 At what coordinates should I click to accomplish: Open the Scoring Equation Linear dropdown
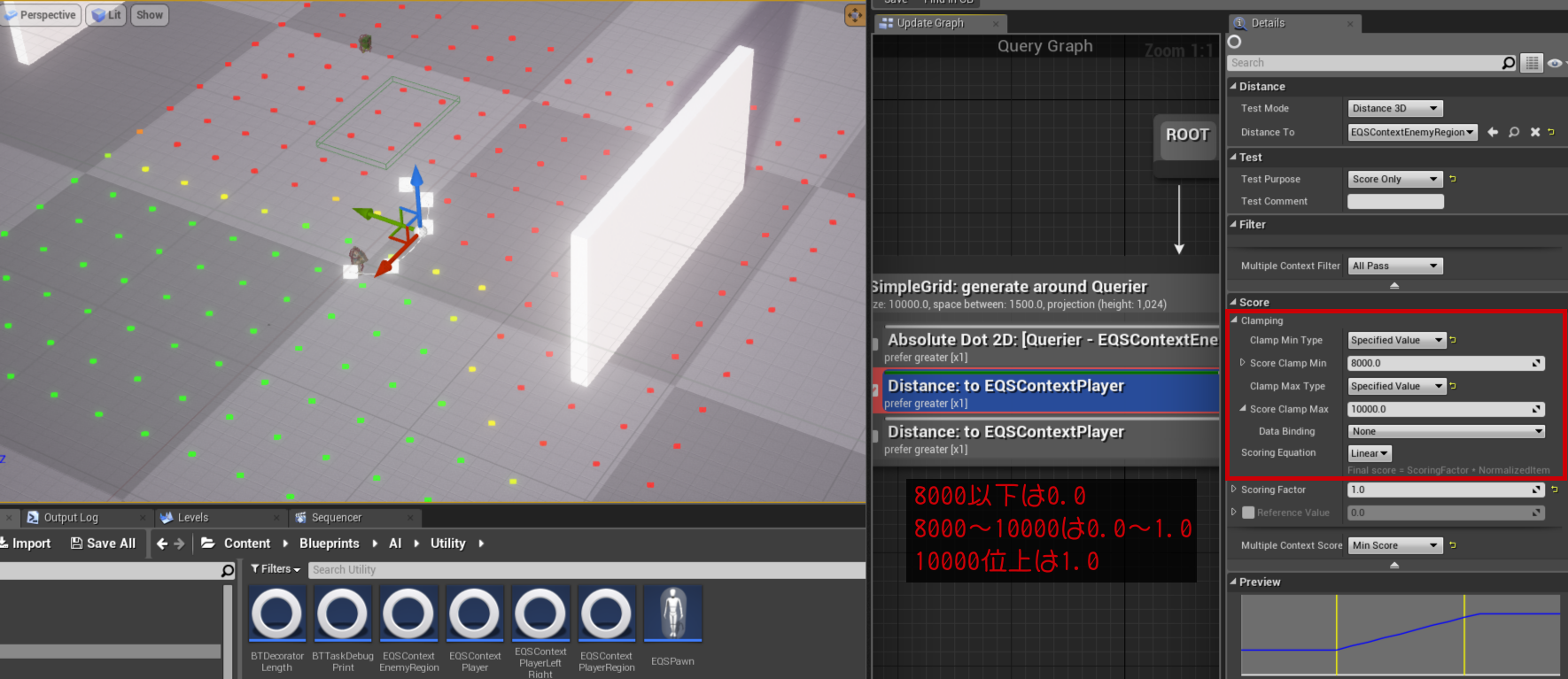tap(1369, 453)
